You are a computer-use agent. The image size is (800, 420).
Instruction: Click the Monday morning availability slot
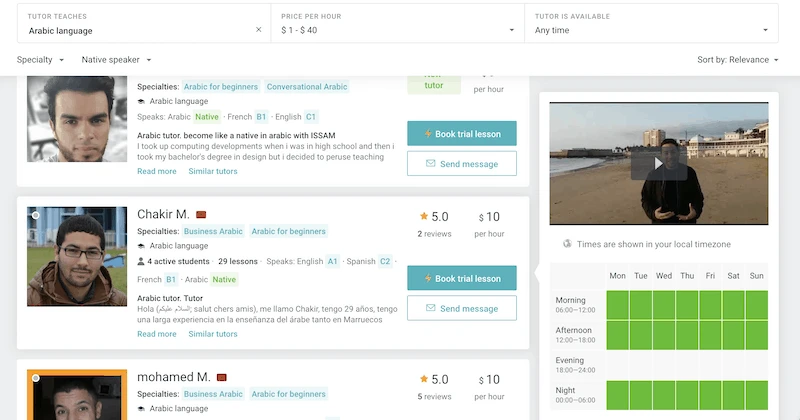point(617,305)
